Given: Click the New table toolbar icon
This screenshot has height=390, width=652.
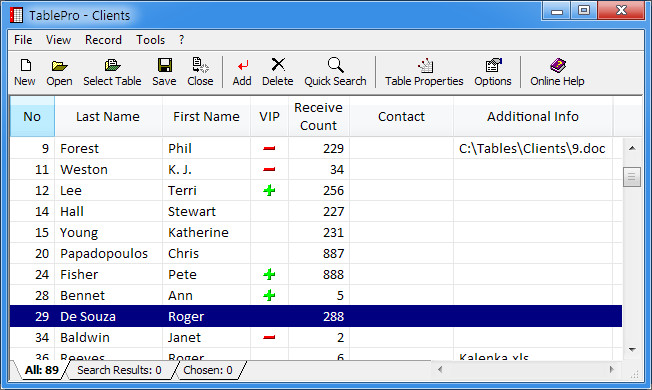Looking at the screenshot, I should click(x=25, y=65).
